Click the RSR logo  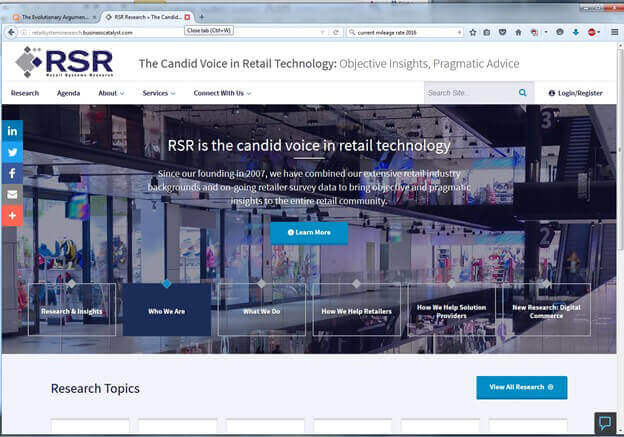coord(65,62)
